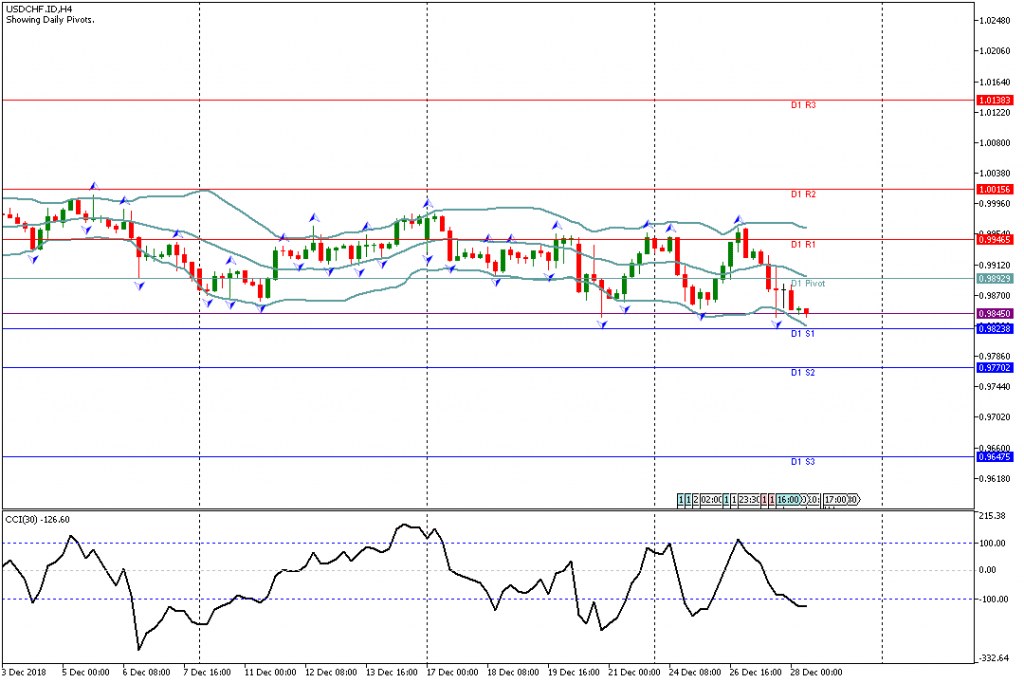Click the fractal arrow below the latest candles

(777, 325)
